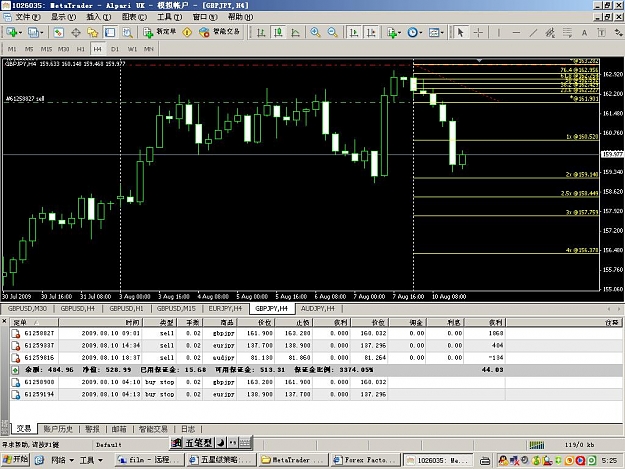Select pending order 61259194 eurjpy row
The height and width of the screenshot is (469, 625).
point(317,394)
